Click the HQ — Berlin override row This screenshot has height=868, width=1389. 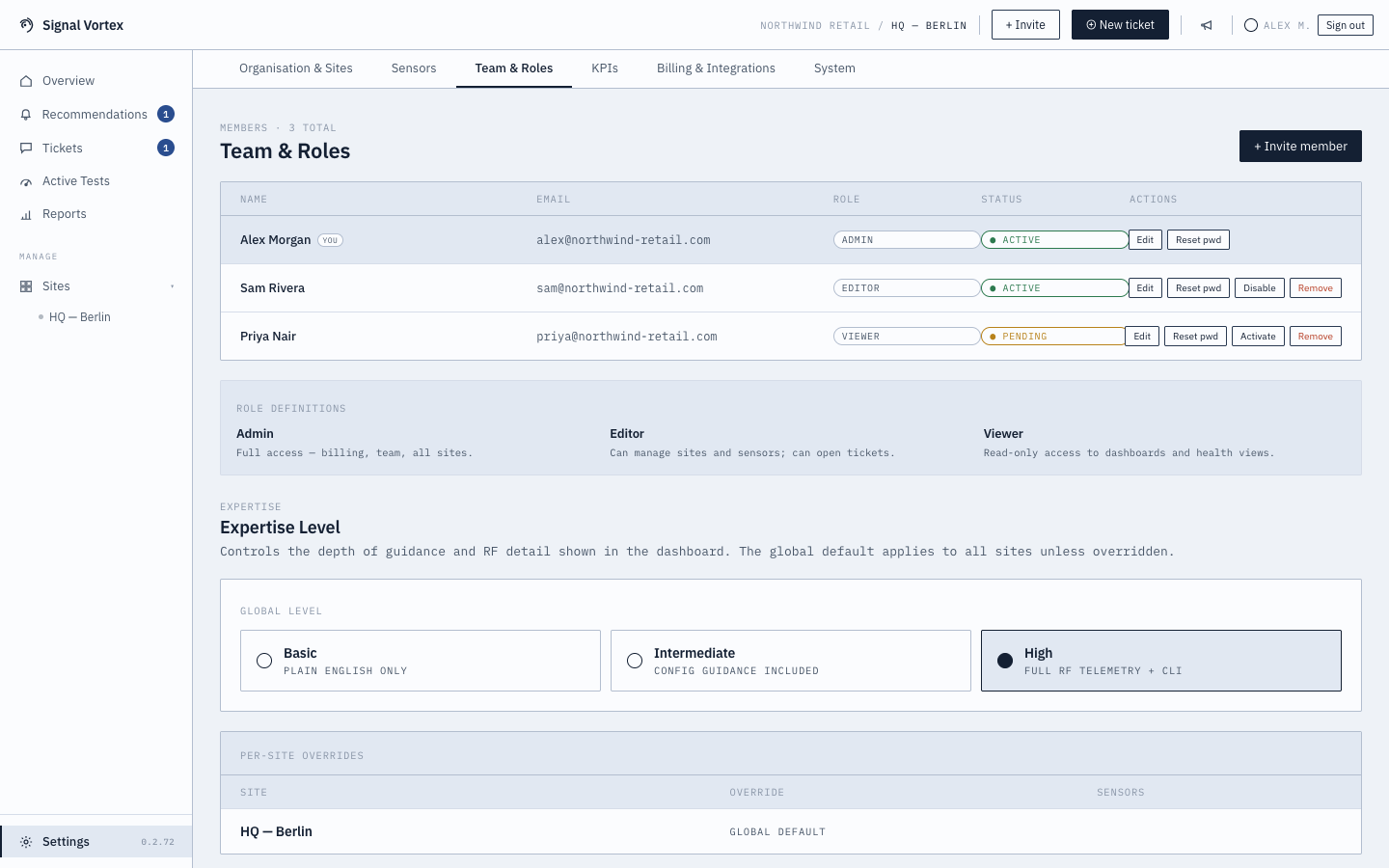click(x=791, y=831)
